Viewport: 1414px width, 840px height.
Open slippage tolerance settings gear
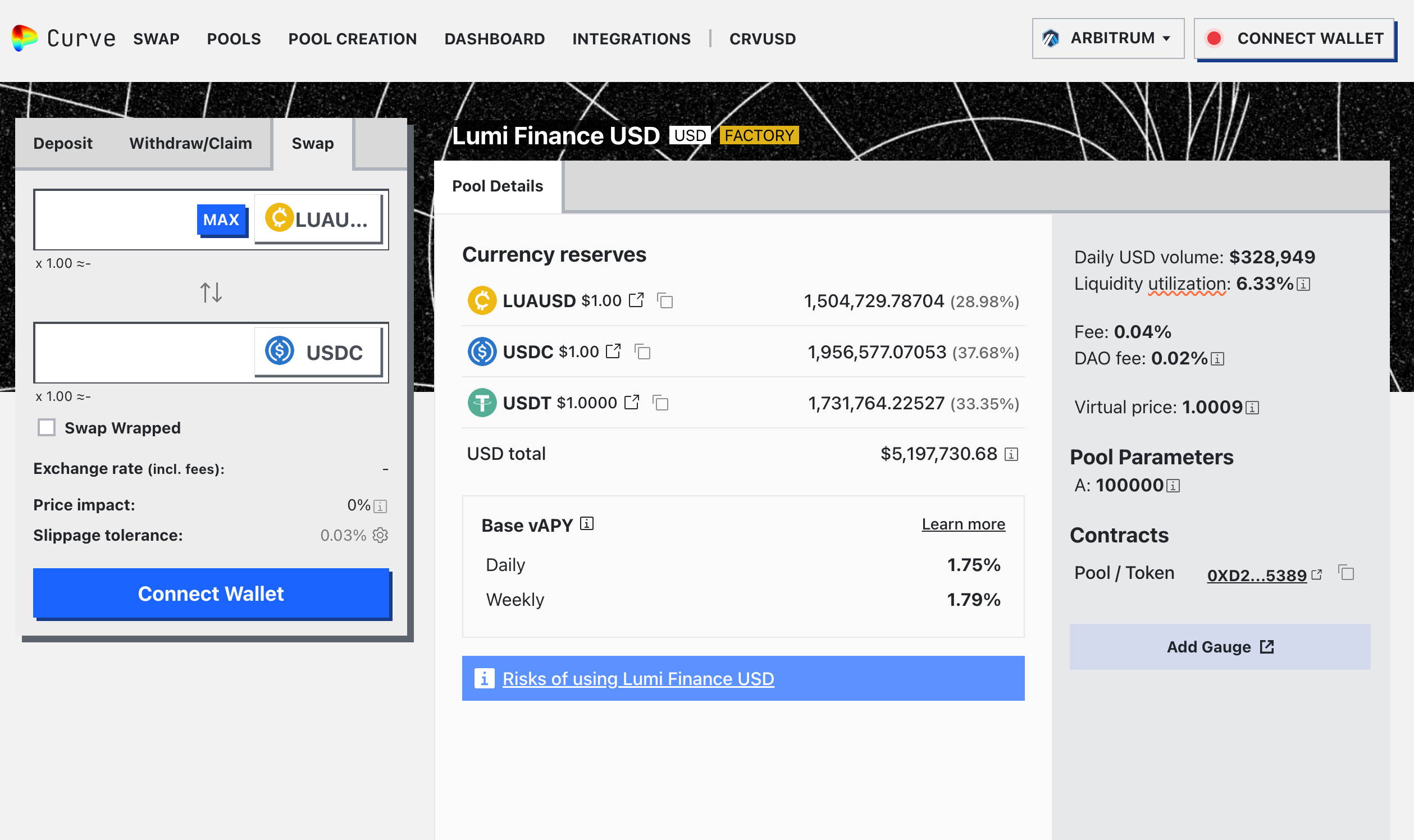(380, 535)
